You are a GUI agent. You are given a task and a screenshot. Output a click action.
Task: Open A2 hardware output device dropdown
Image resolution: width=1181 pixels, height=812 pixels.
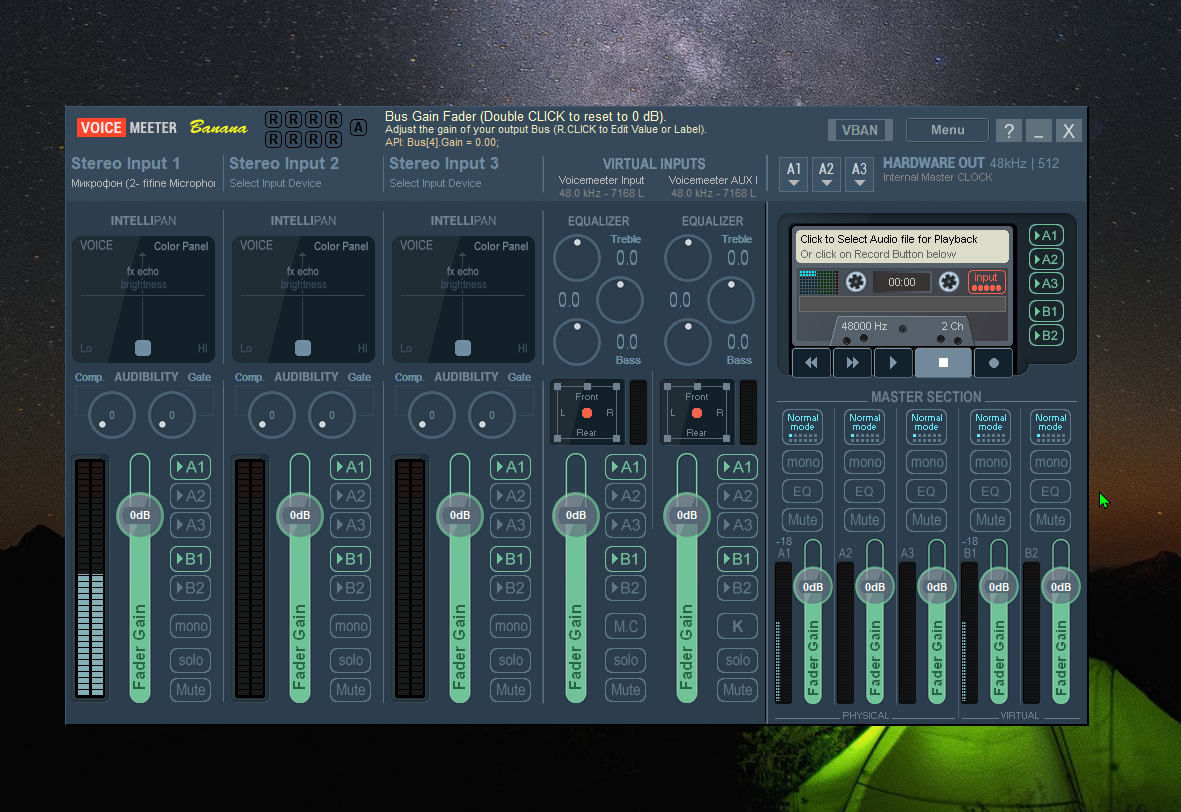pos(826,174)
